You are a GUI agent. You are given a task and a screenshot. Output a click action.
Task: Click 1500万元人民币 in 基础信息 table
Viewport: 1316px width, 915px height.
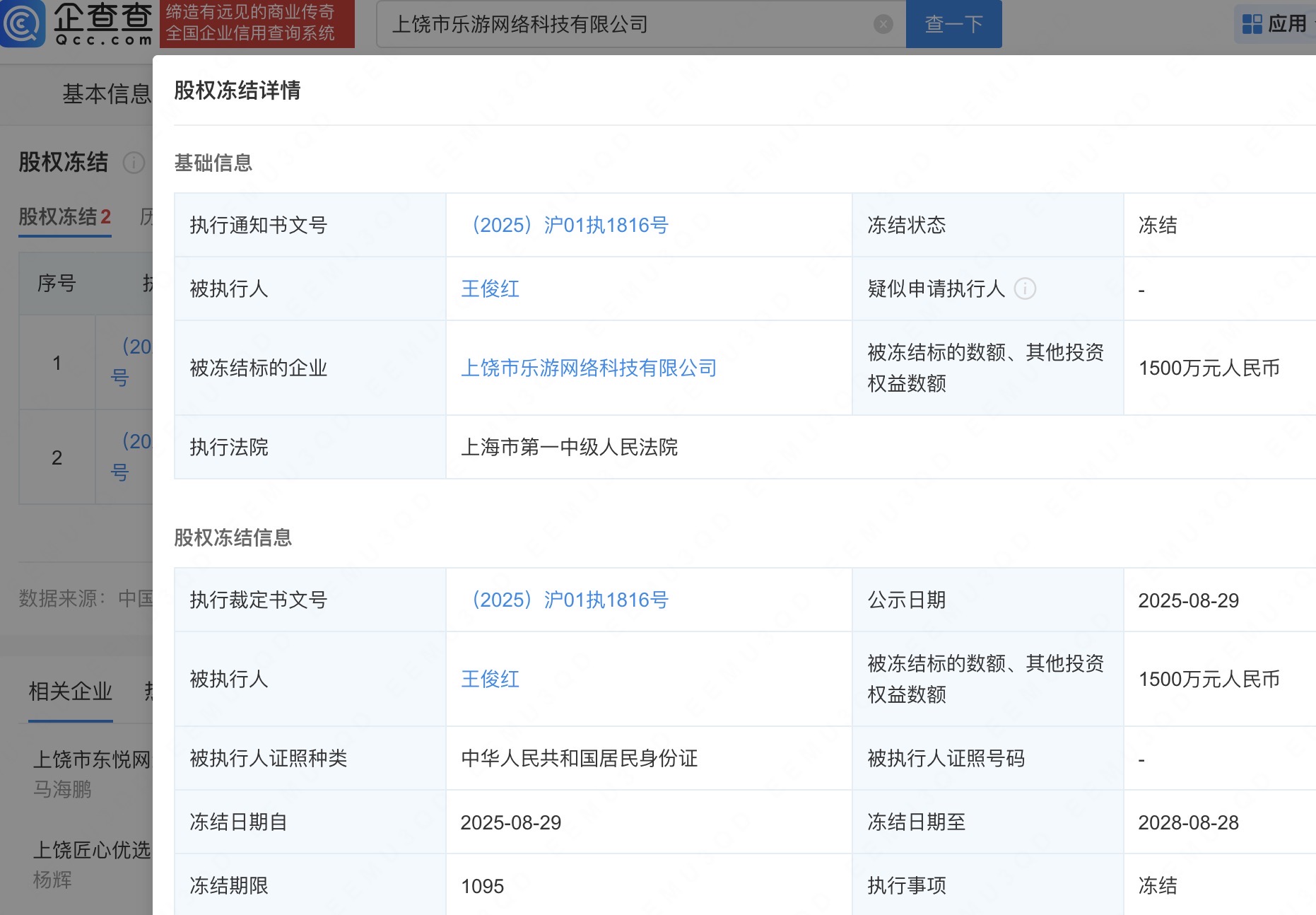(x=1209, y=368)
